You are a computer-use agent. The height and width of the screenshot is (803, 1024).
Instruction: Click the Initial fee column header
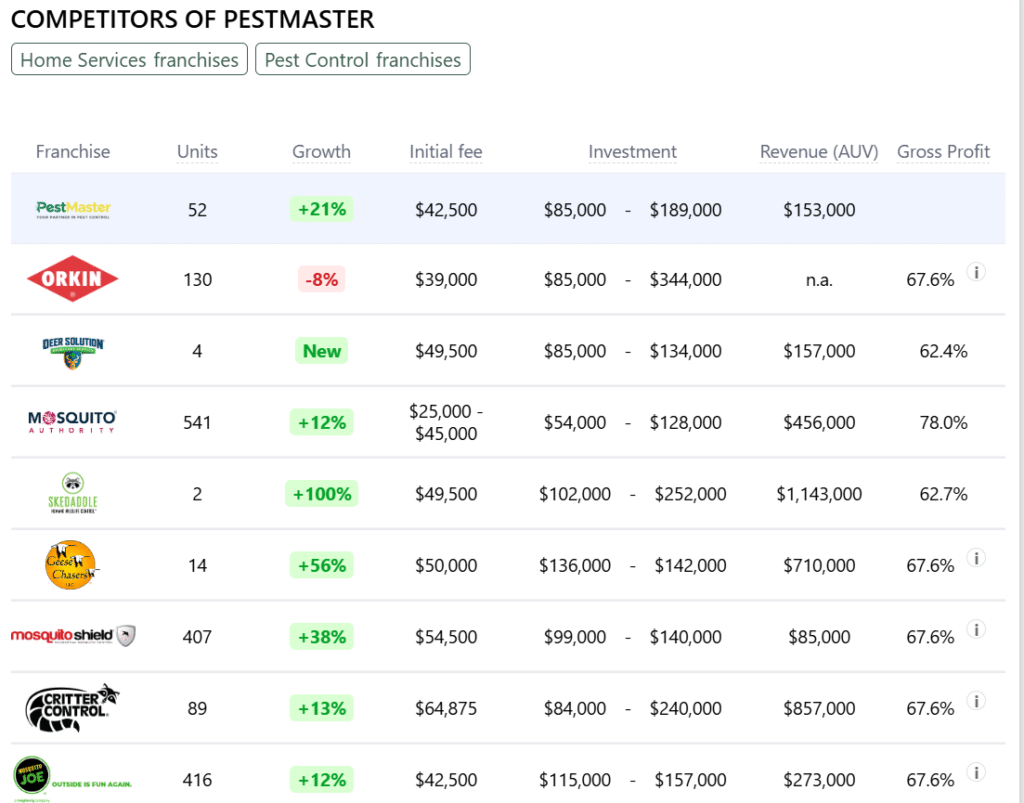tap(446, 151)
